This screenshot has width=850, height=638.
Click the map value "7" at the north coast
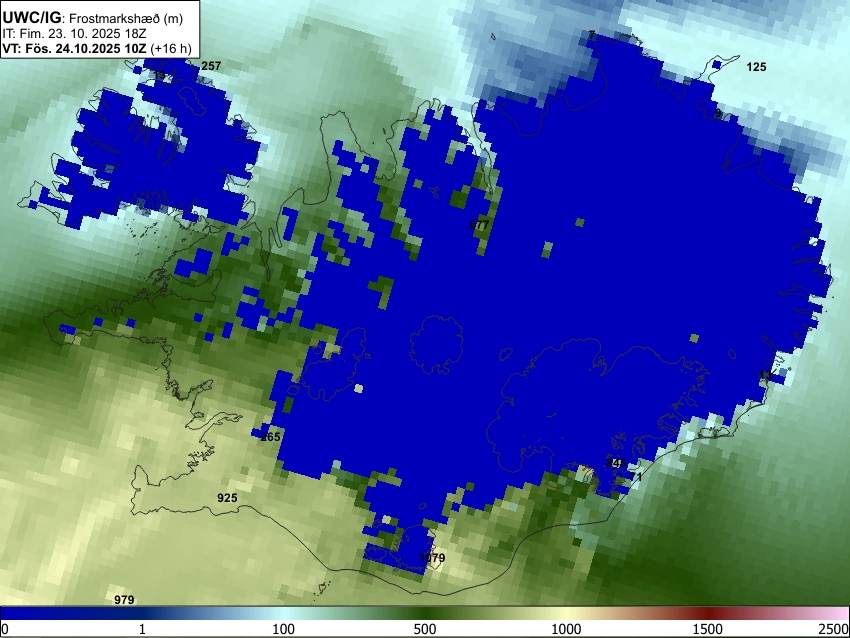point(592,35)
